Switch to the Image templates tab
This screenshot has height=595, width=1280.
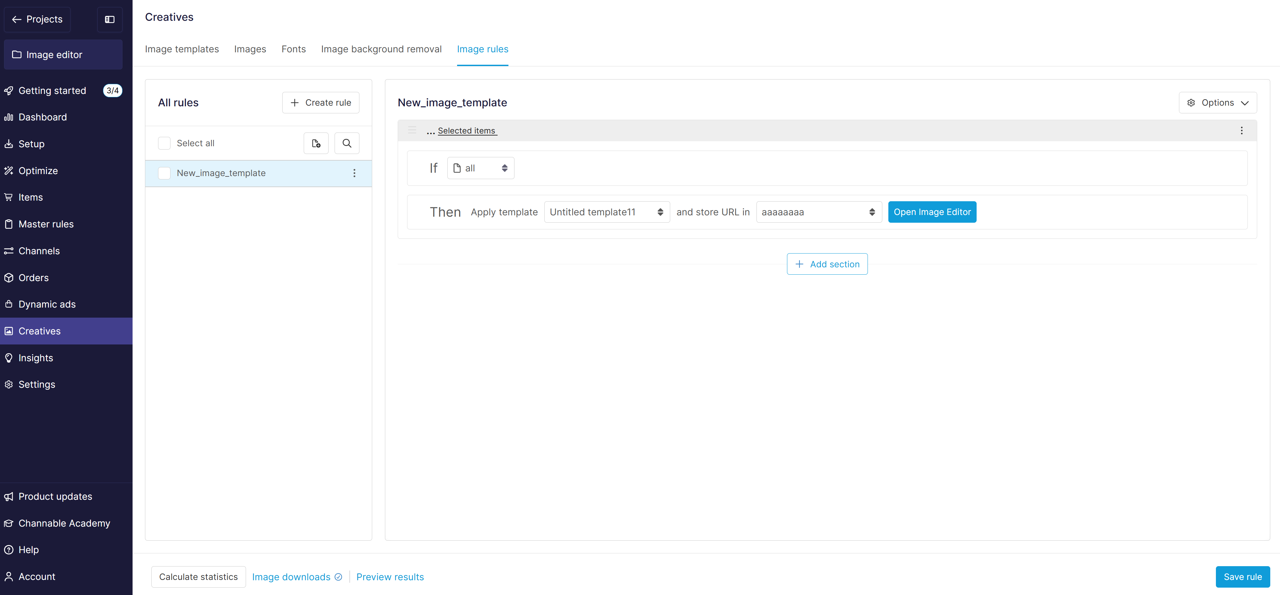tap(182, 49)
